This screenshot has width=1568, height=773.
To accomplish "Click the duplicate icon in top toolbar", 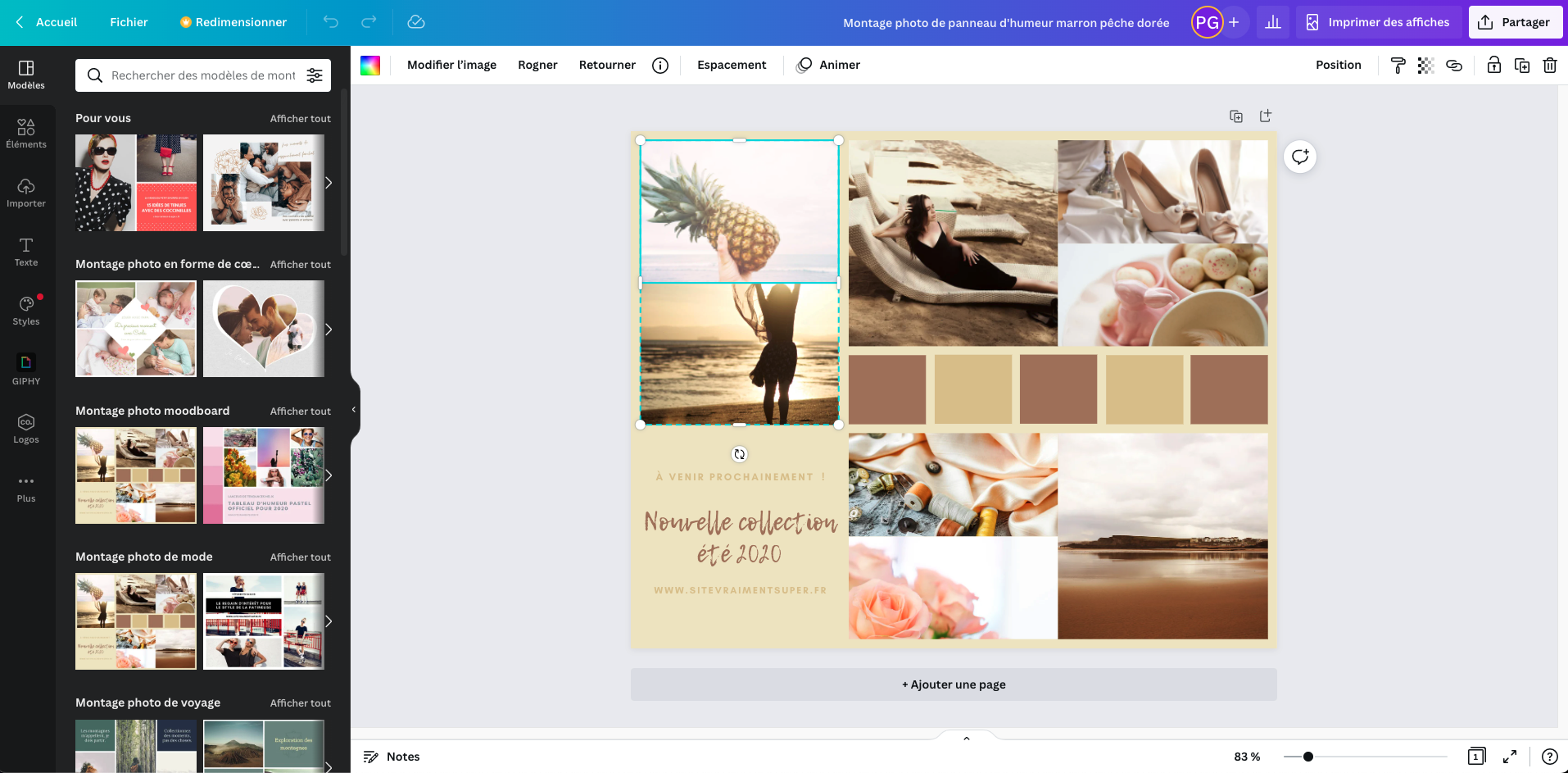I will tap(1522, 66).
